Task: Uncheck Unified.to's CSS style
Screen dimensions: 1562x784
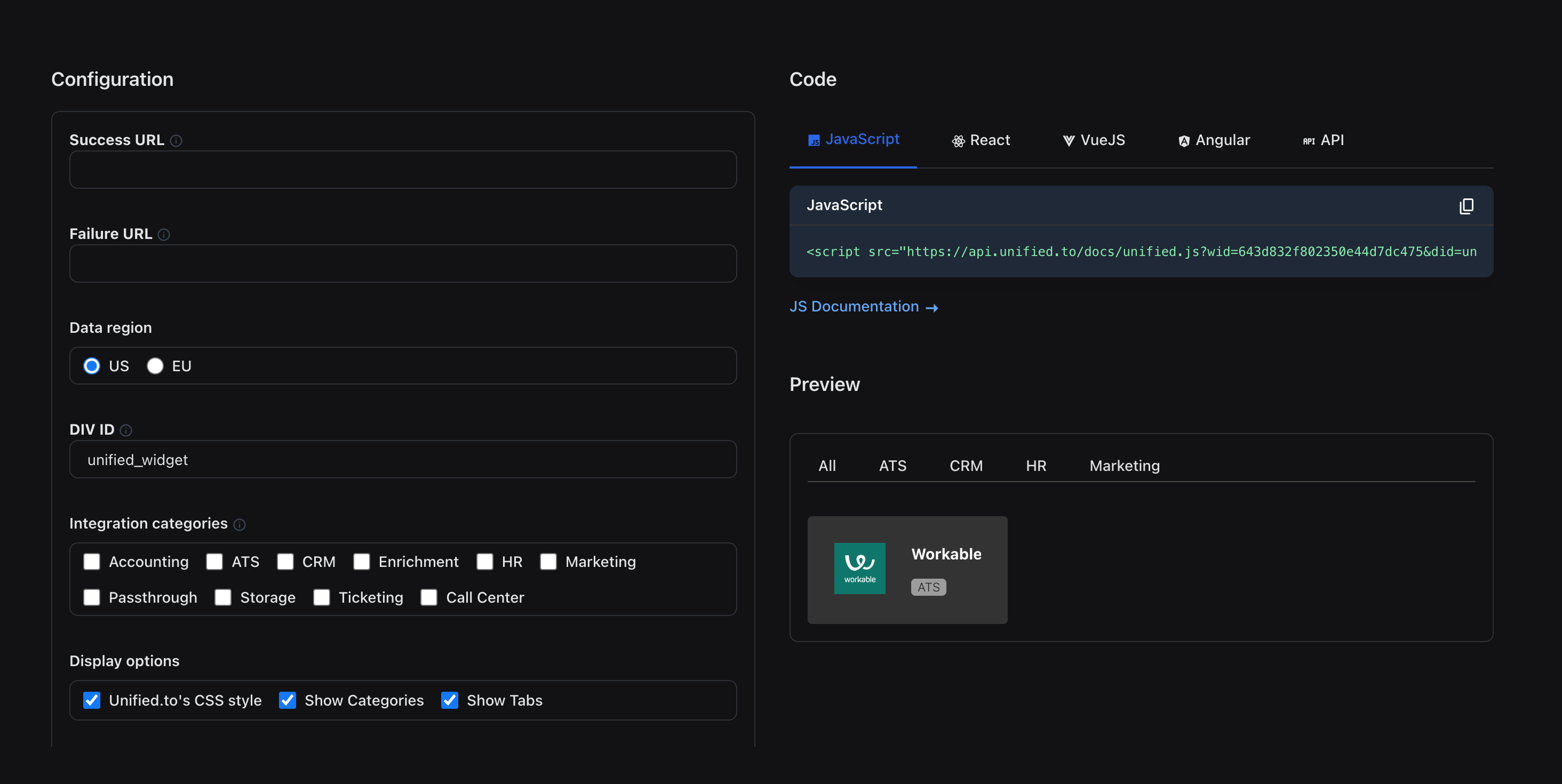Action: point(92,700)
